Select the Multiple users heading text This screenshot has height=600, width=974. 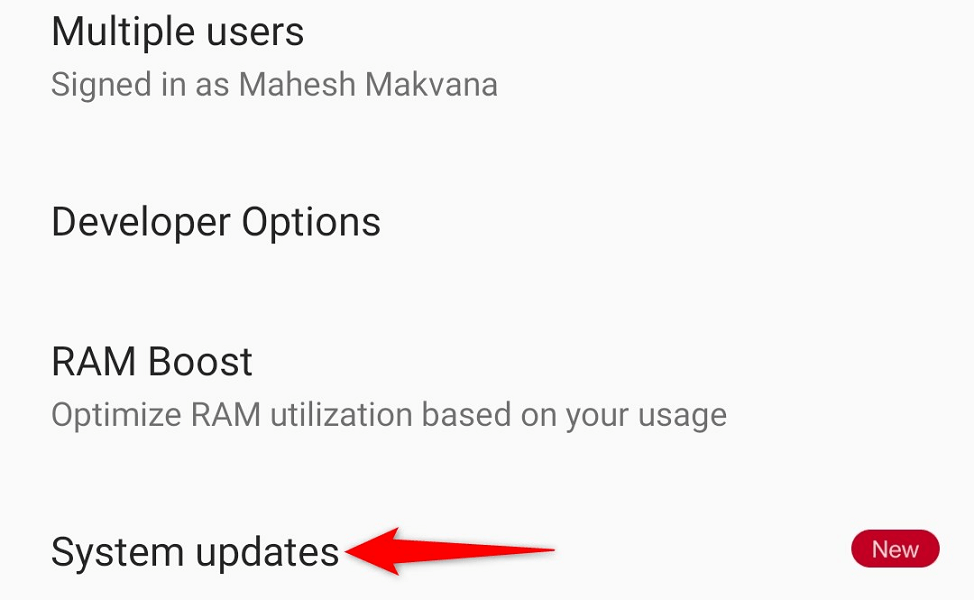point(178,31)
